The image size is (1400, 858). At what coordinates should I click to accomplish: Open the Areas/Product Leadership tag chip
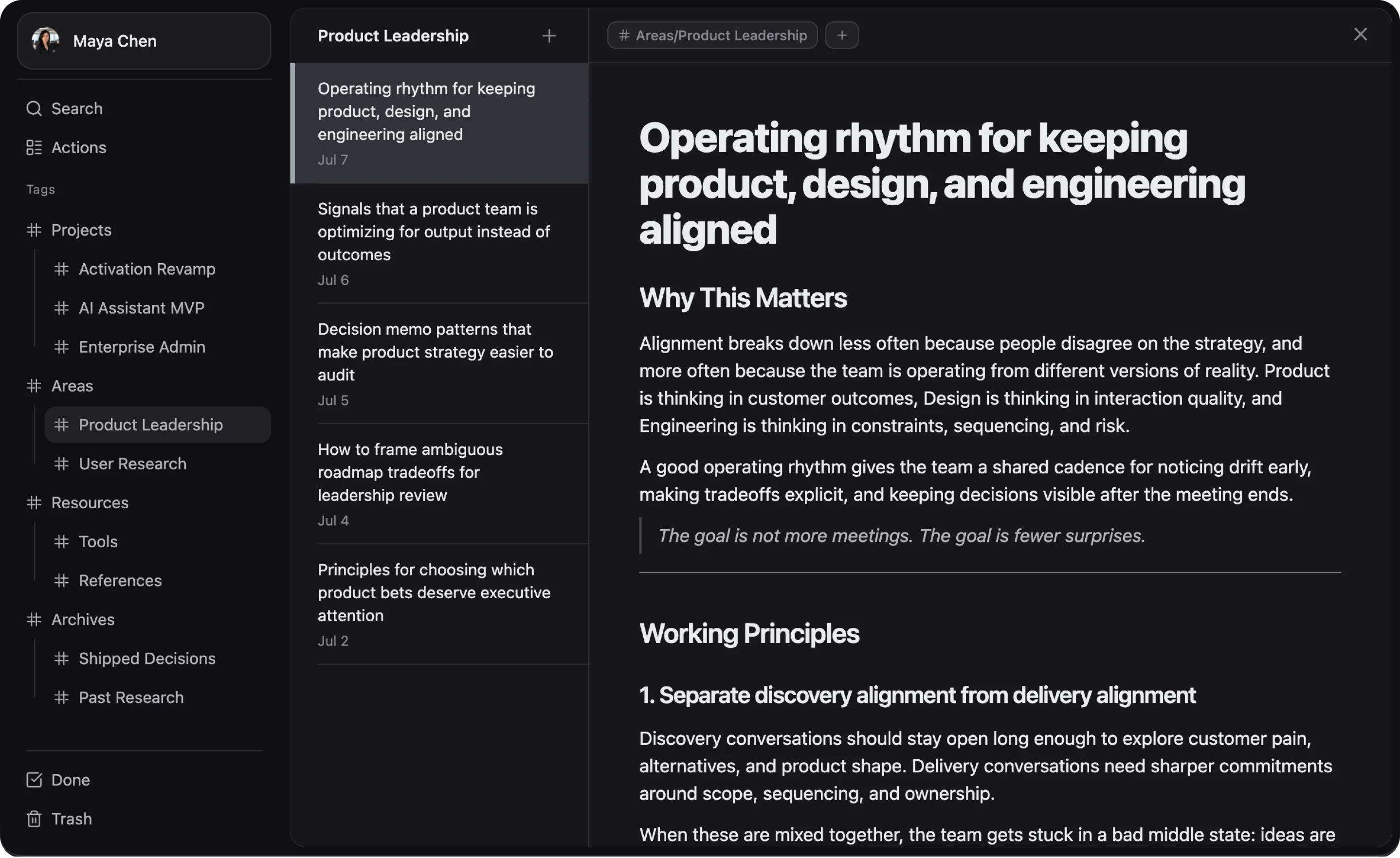click(712, 35)
